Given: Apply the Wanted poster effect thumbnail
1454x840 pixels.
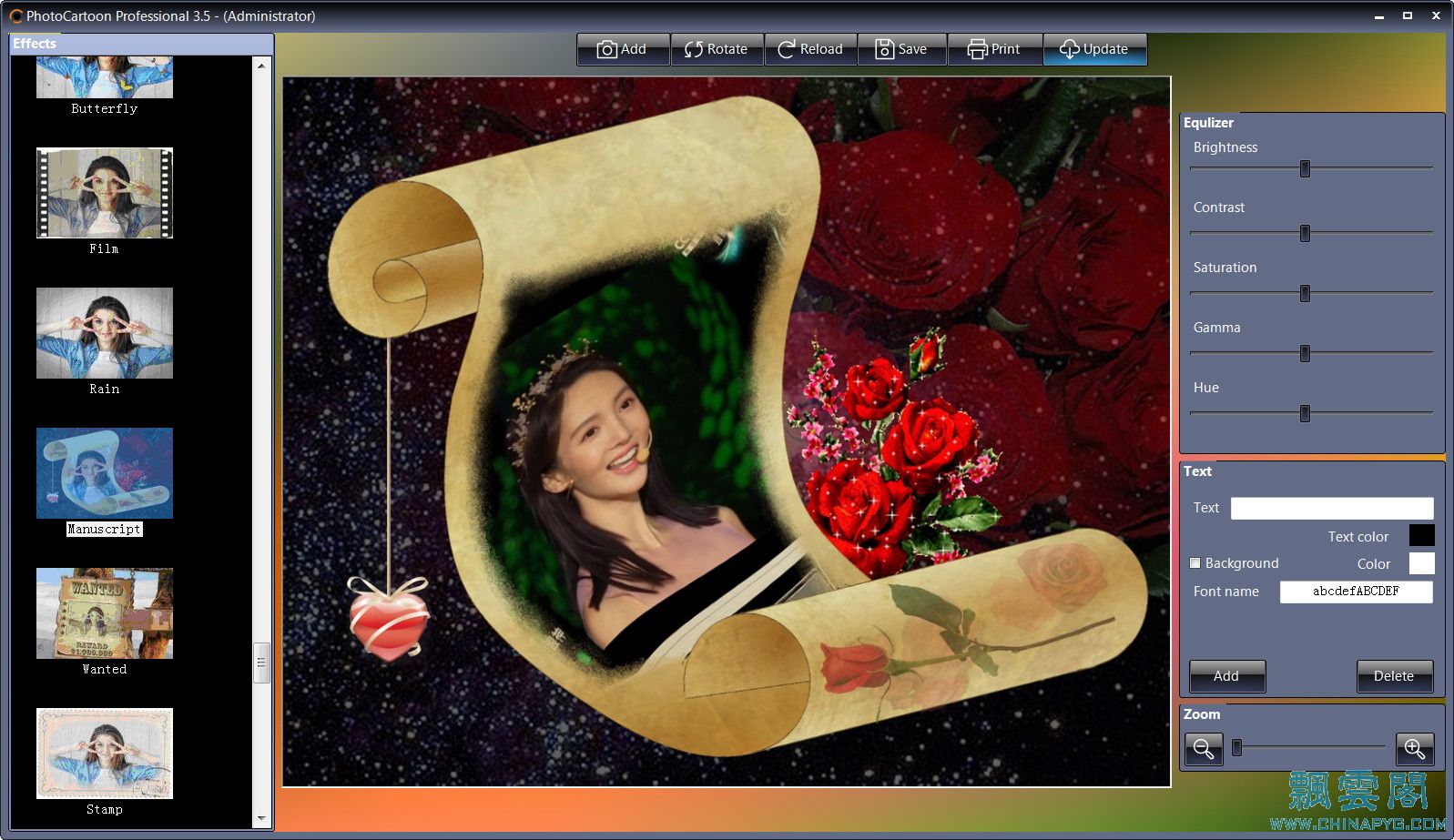Looking at the screenshot, I should point(105,613).
